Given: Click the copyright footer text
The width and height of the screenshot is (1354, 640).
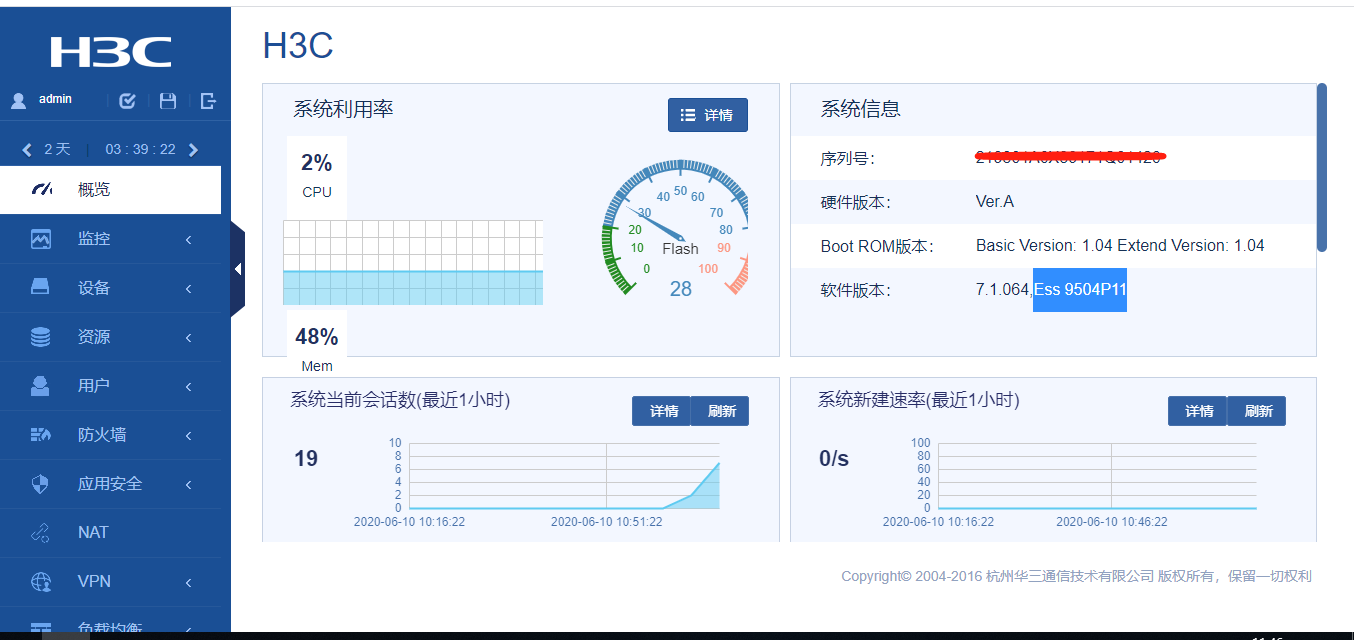Looking at the screenshot, I should (1076, 576).
